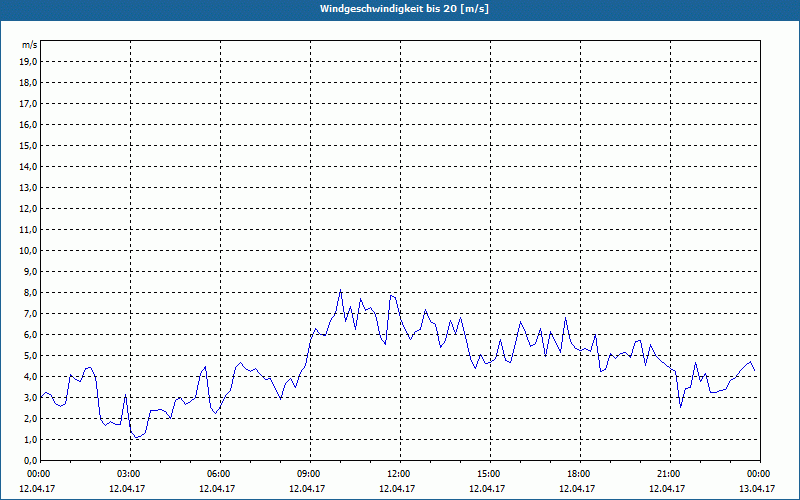800x500 pixels.
Task: Select the y-axis label '10,0'
Action: pyautogui.click(x=29, y=251)
